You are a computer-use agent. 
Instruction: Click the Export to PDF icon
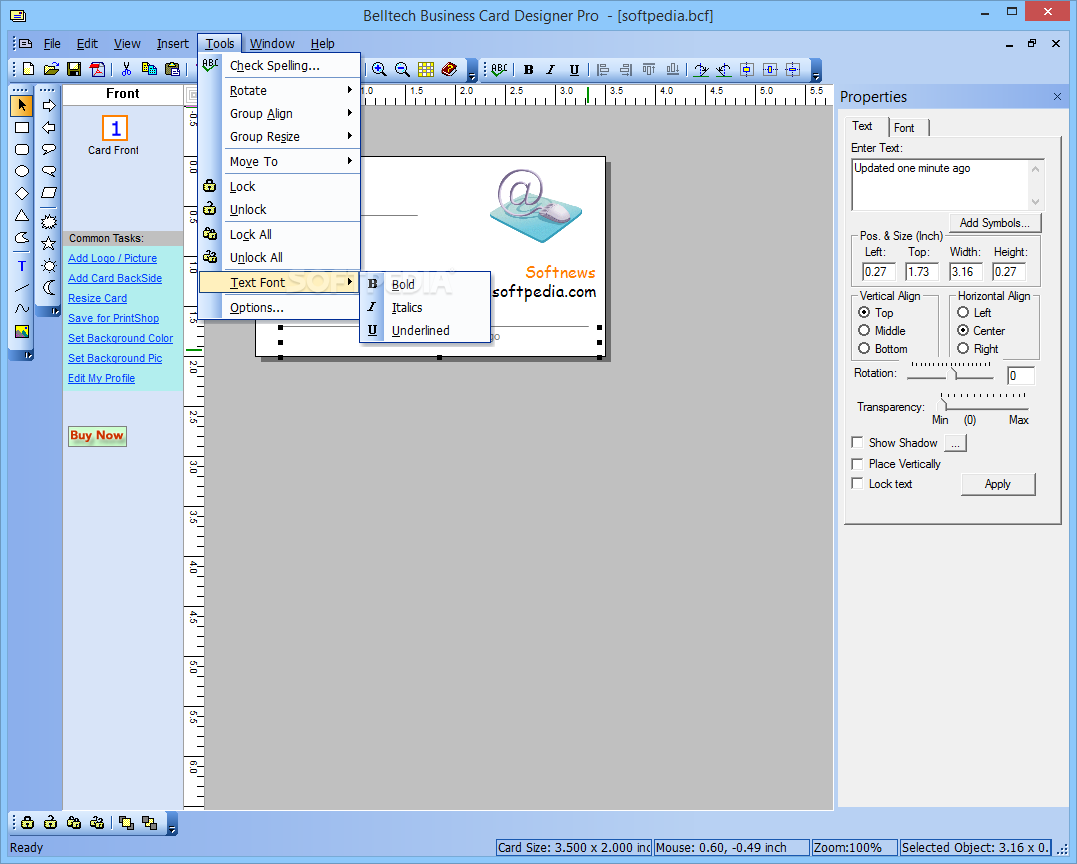pyautogui.click(x=98, y=69)
